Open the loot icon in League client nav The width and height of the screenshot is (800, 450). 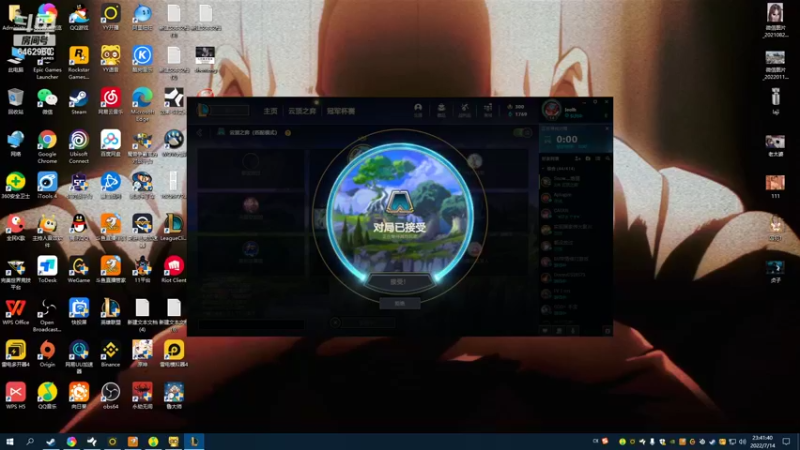[x=464, y=110]
